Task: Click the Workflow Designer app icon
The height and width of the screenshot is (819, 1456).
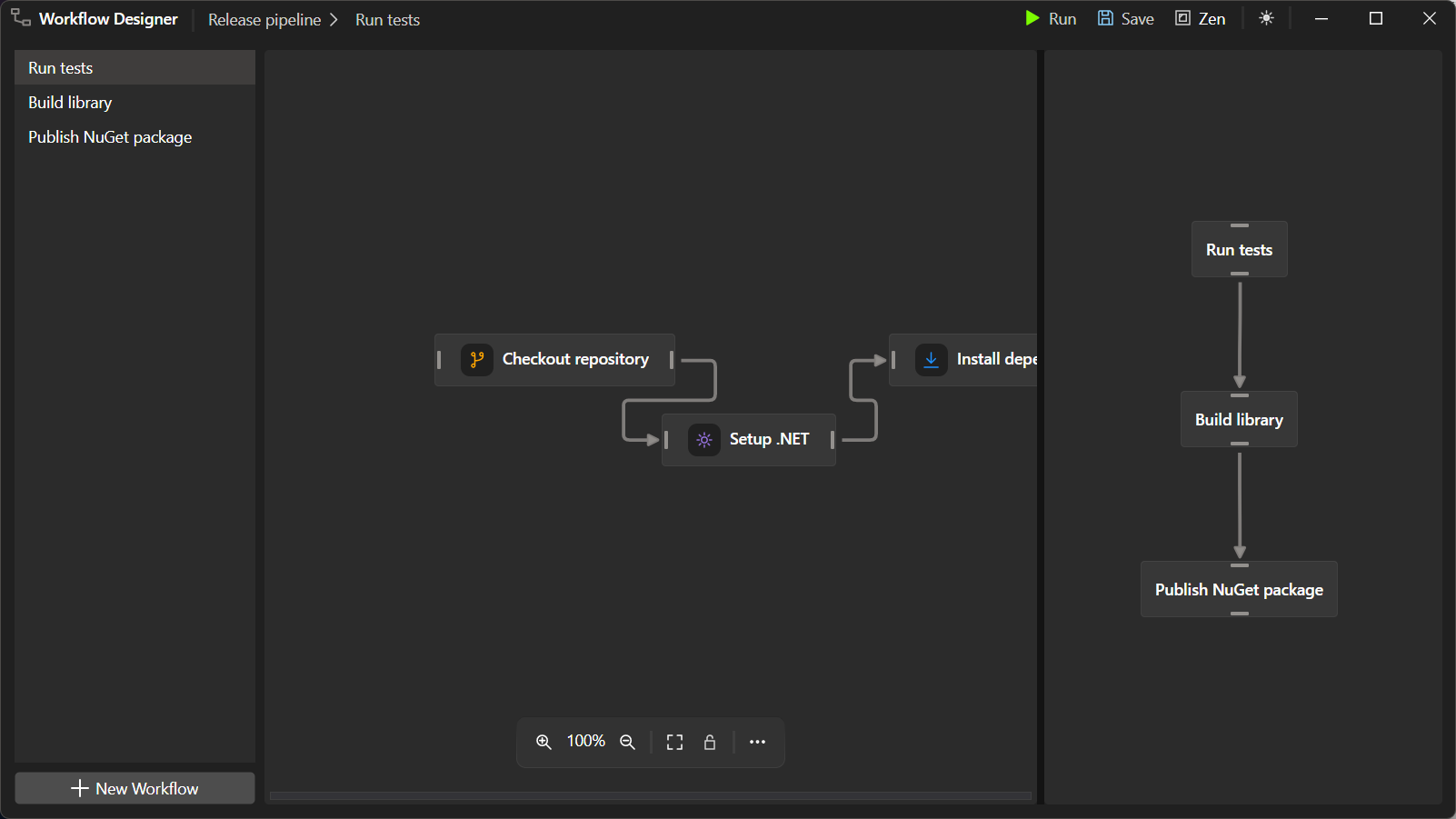Action: pyautogui.click(x=21, y=18)
